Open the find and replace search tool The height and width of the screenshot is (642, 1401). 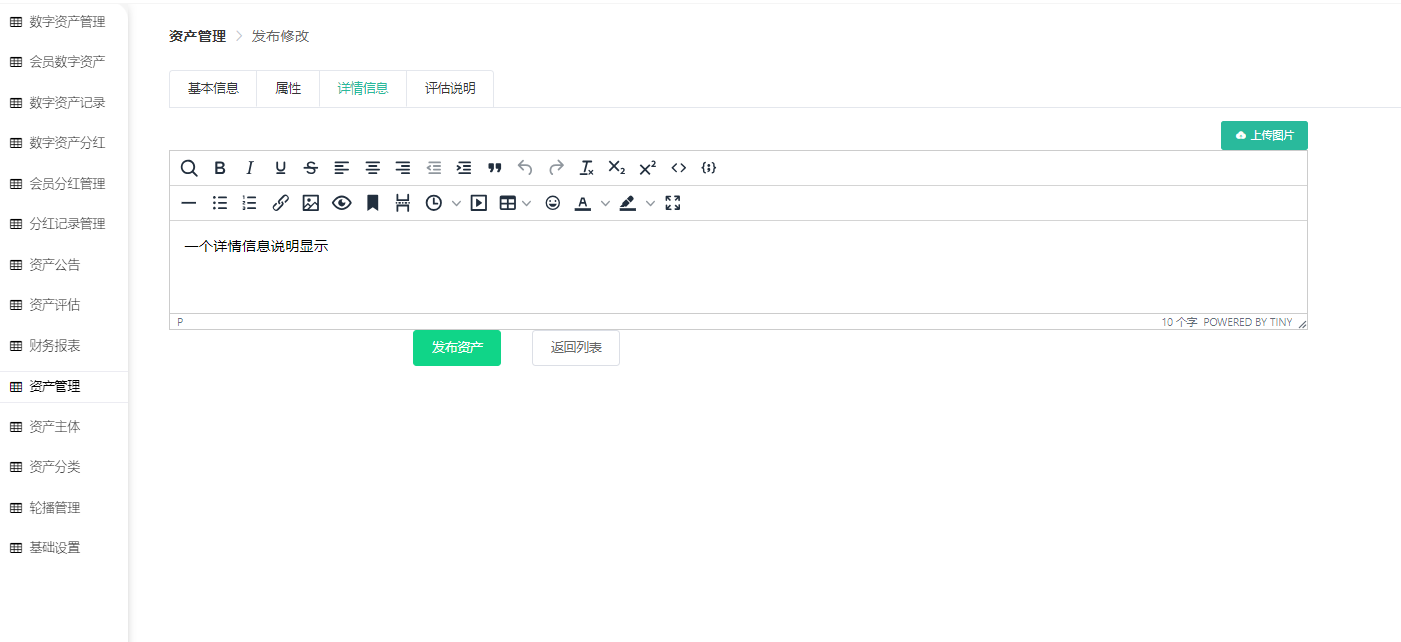click(x=189, y=168)
